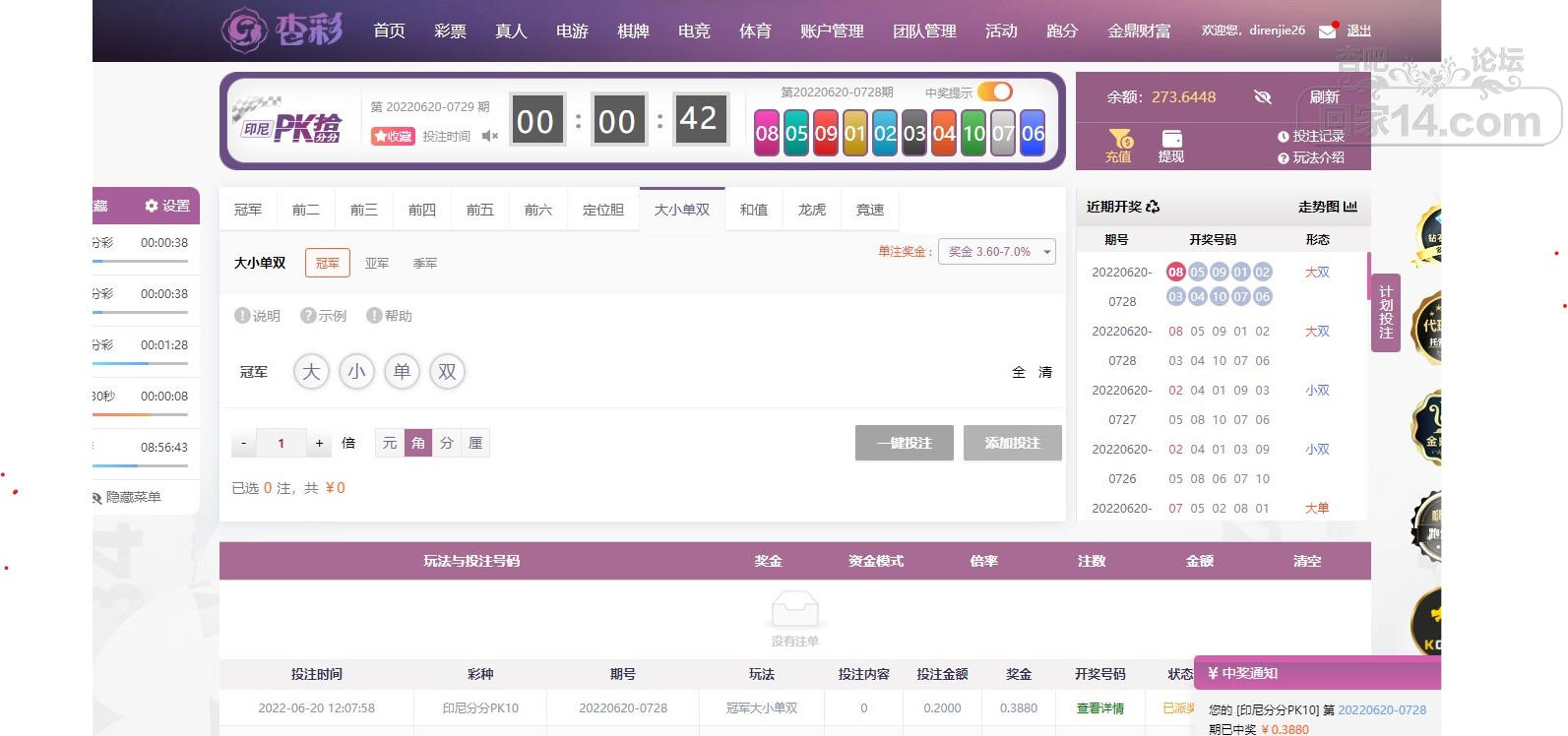Viewport: 1568px width, 736px height.
Task: Open 投注记录 betting records
Action: pos(1311,137)
